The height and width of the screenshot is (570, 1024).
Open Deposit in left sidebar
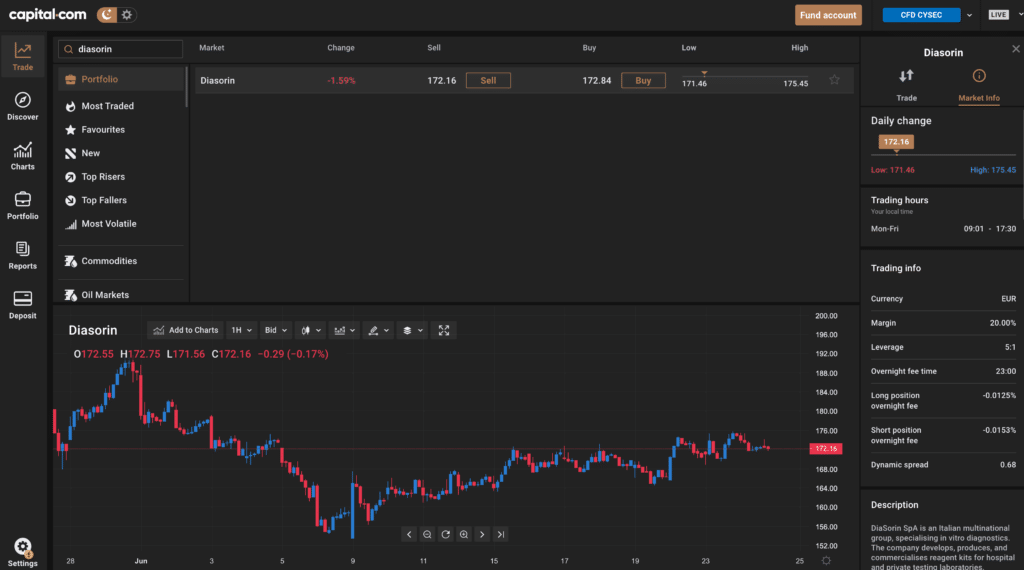click(22, 305)
